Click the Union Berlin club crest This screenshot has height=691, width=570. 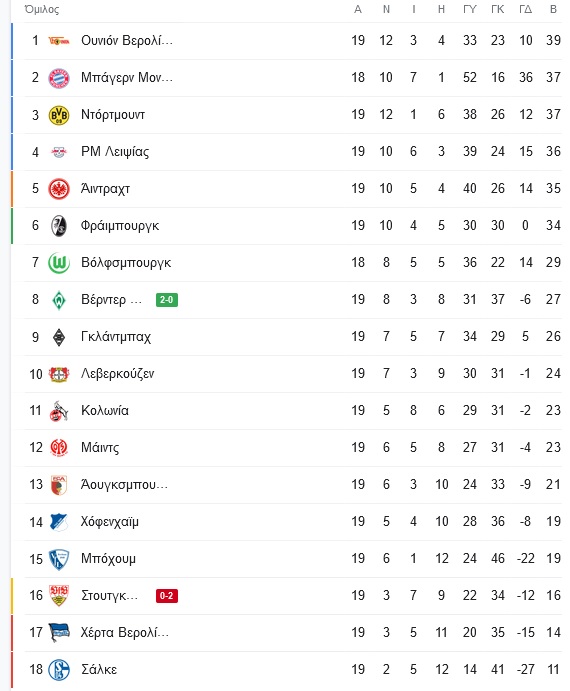(59, 41)
